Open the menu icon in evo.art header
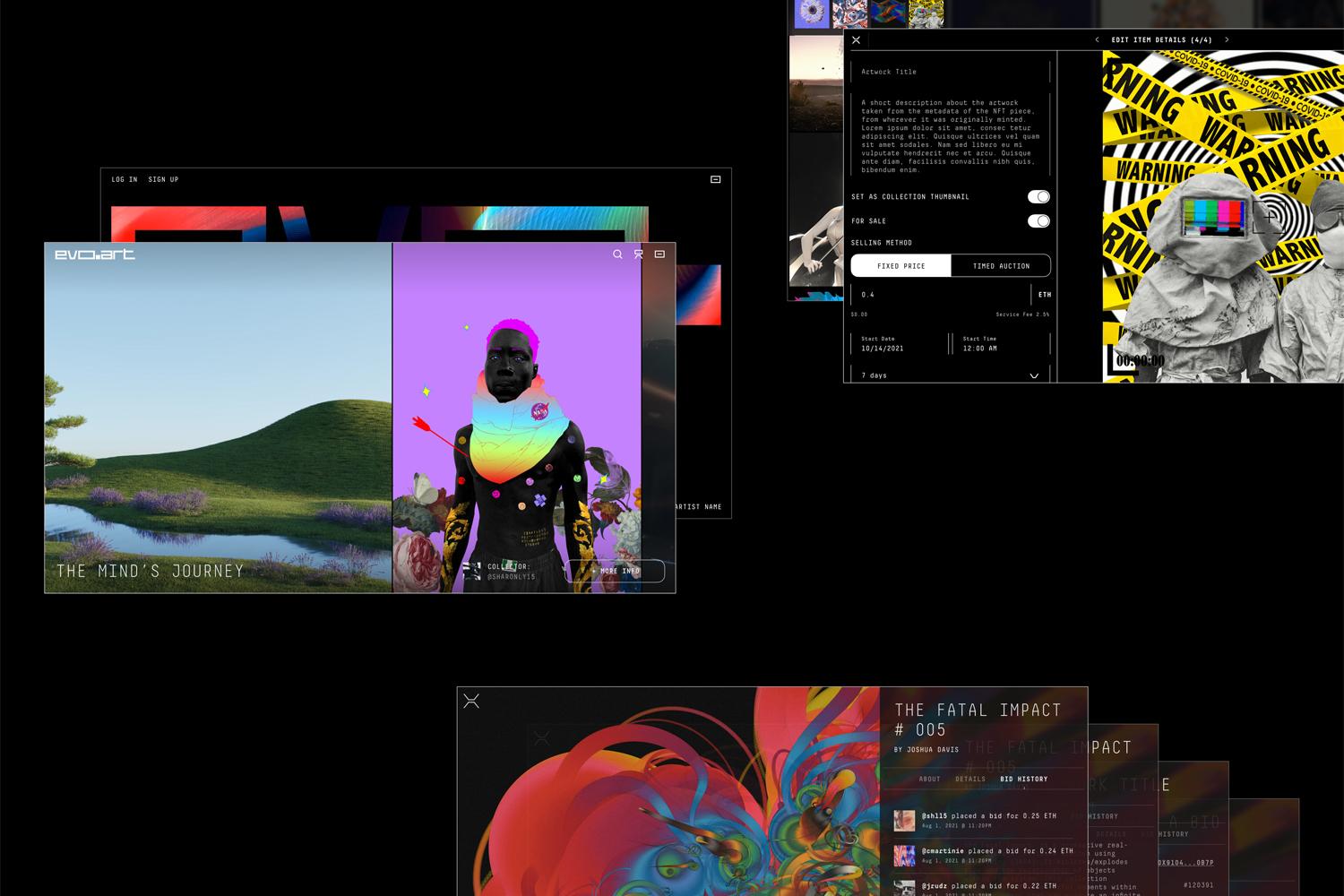 coord(660,254)
